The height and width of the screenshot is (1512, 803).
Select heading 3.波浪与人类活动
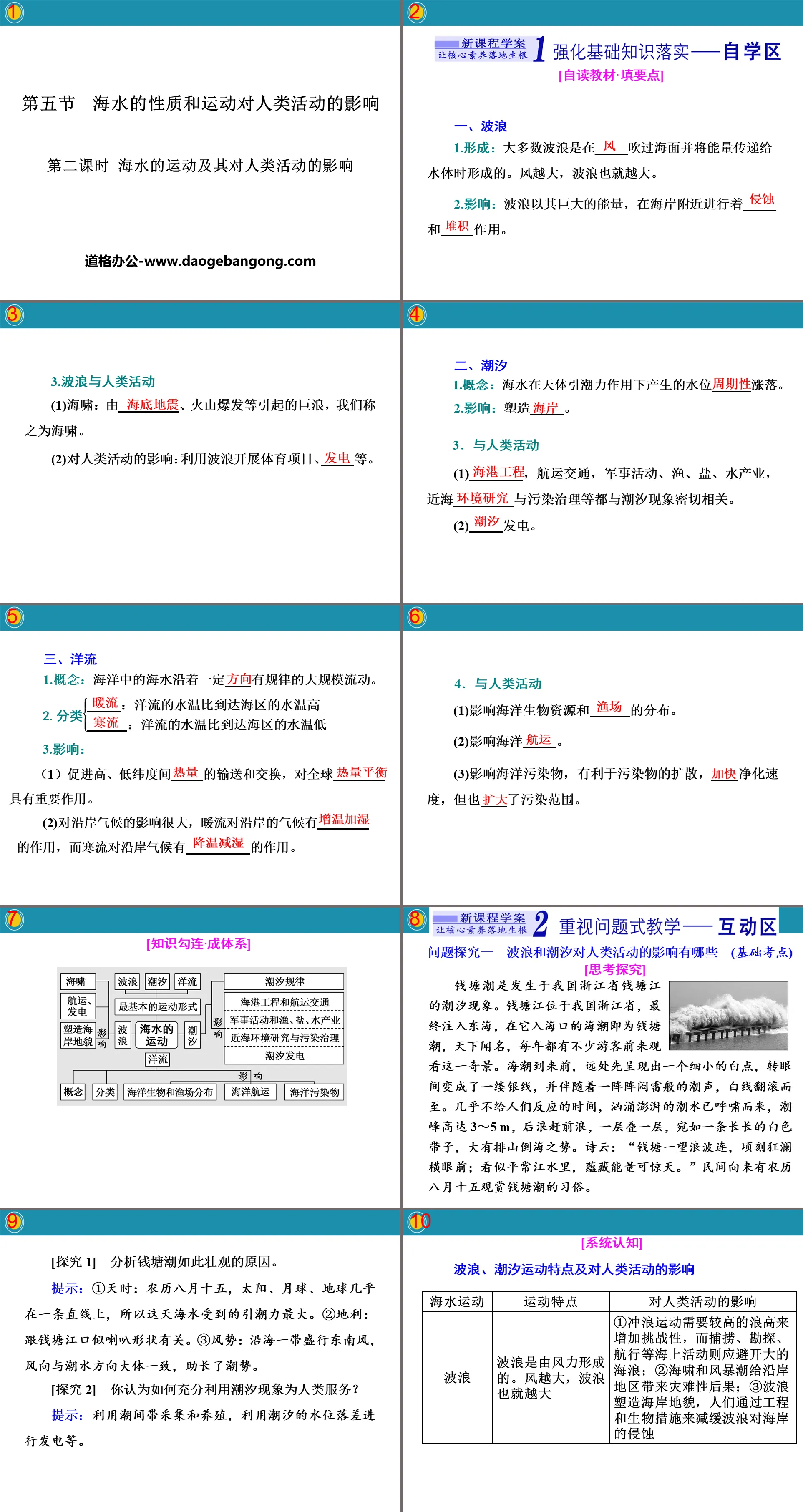[103, 382]
